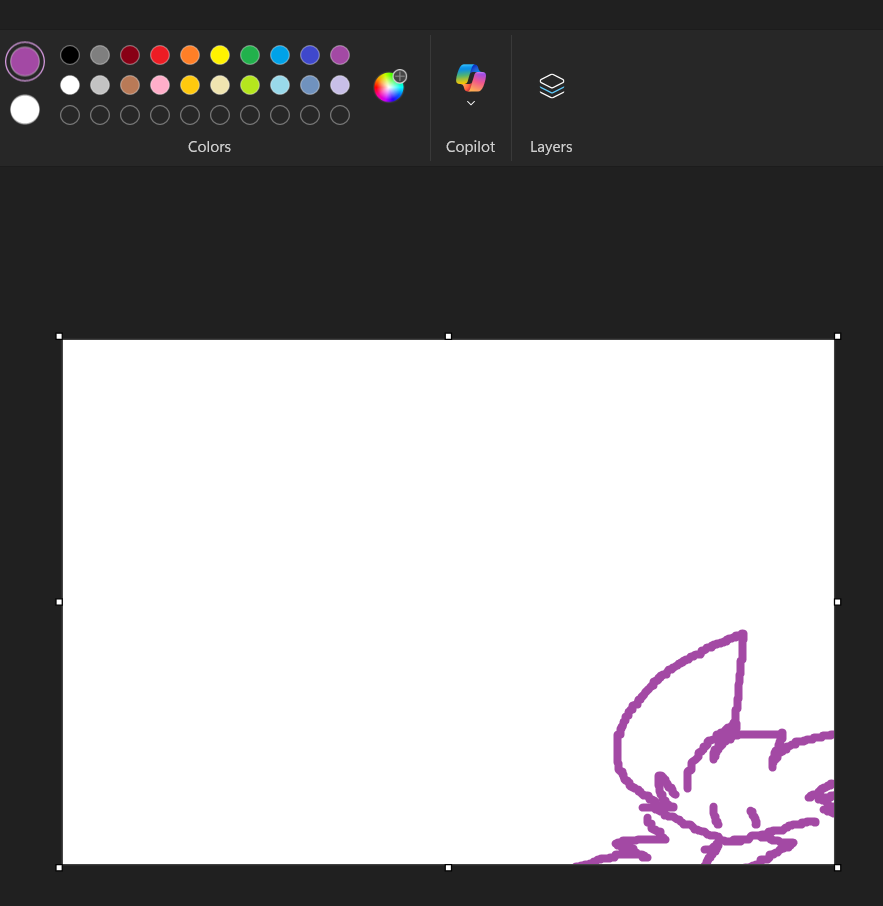Pick the indigo color swatch
The width and height of the screenshot is (883, 906).
[x=310, y=55]
